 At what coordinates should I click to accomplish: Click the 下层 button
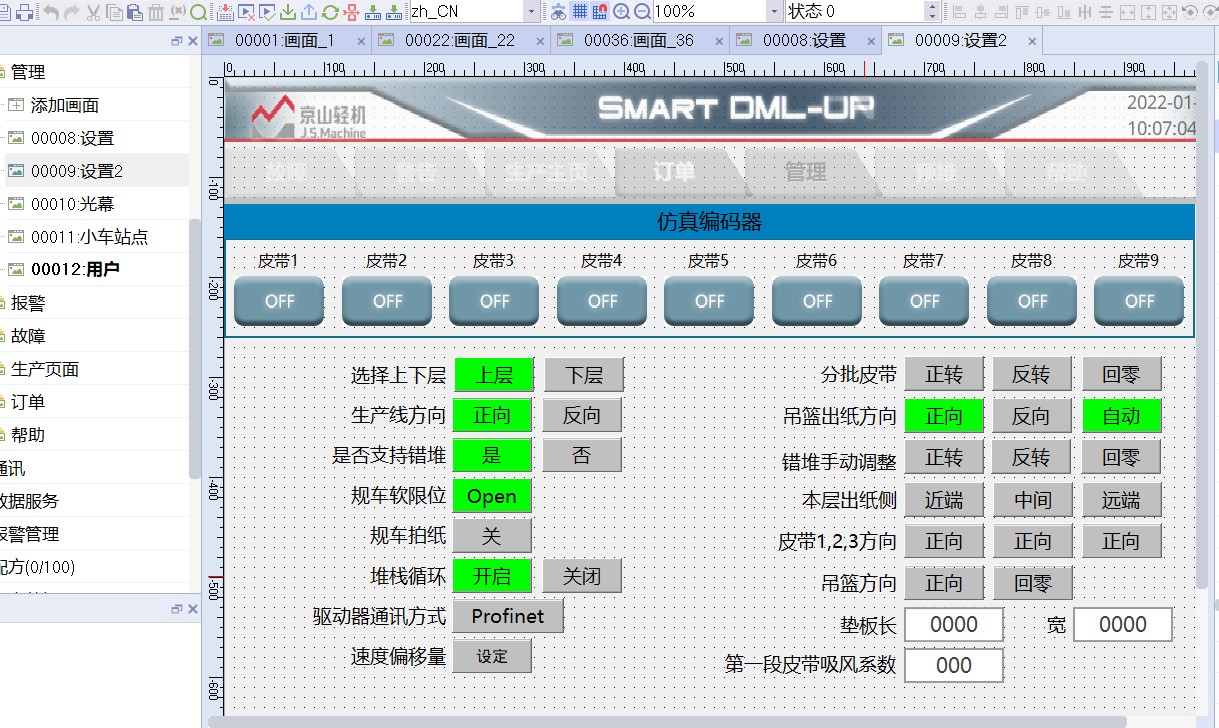pyautogui.click(x=584, y=375)
